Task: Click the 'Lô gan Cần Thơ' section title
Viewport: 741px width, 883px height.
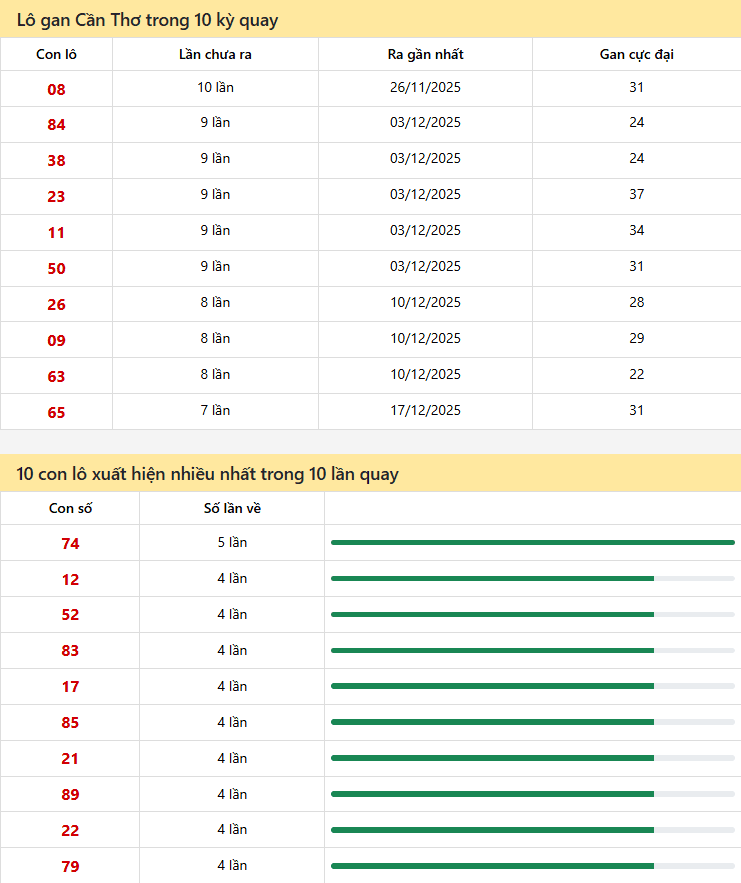Action: pyautogui.click(x=147, y=20)
